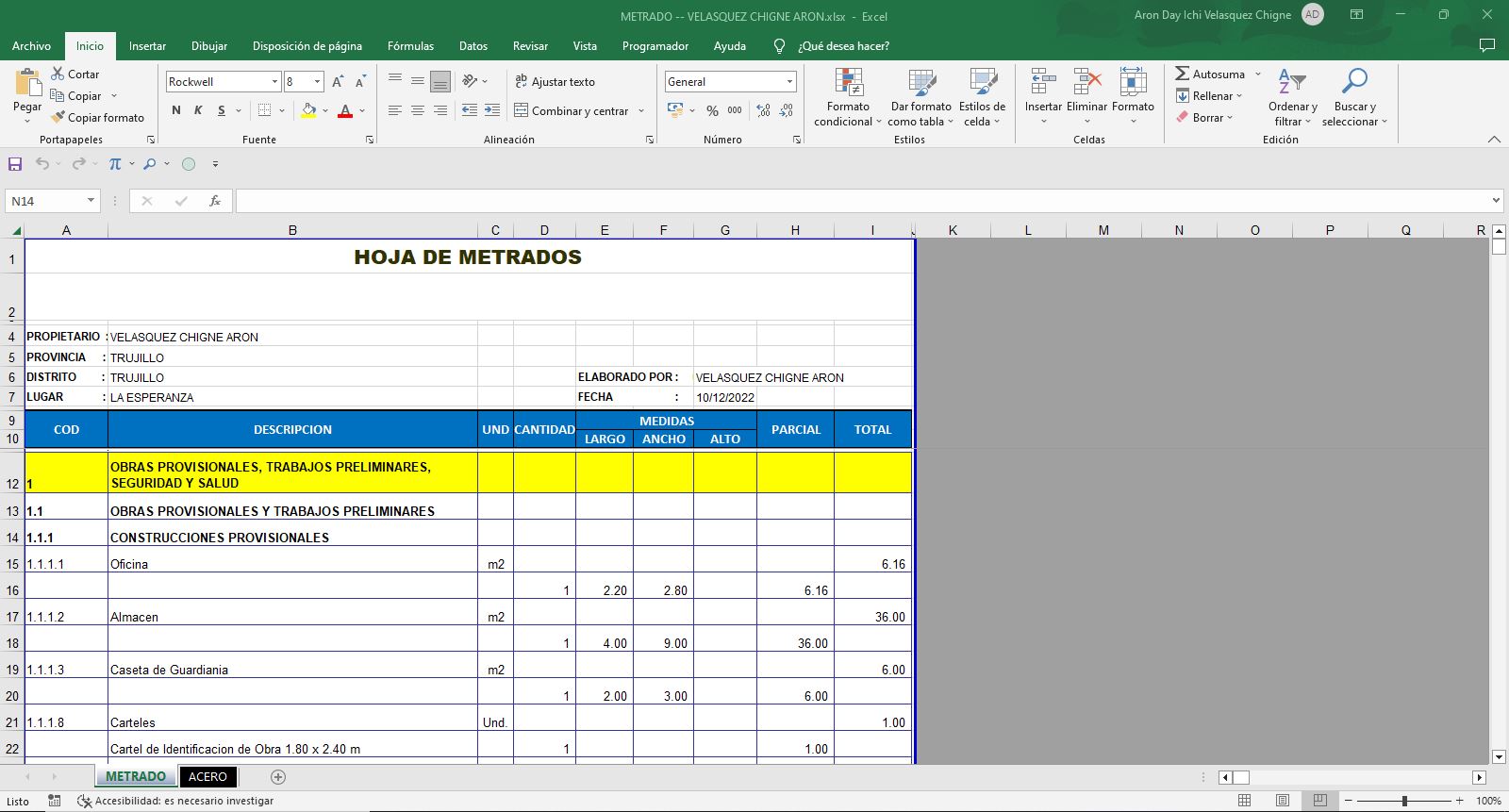This screenshot has width=1509, height=812.
Task: Toggle italic K formatting
Action: pos(198,110)
